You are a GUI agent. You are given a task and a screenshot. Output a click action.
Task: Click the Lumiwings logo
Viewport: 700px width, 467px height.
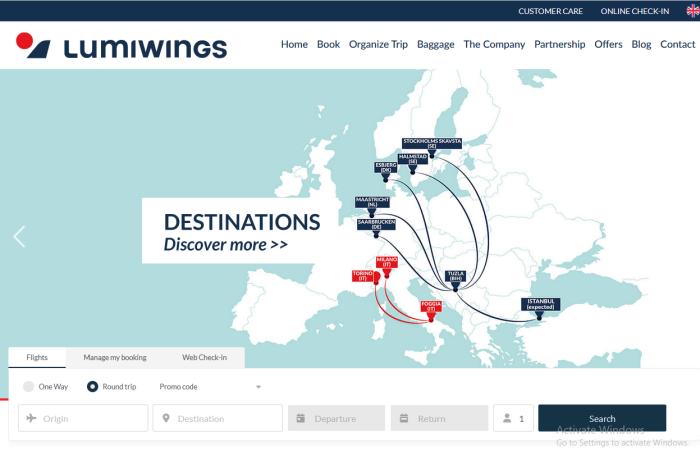pyautogui.click(x=121, y=46)
